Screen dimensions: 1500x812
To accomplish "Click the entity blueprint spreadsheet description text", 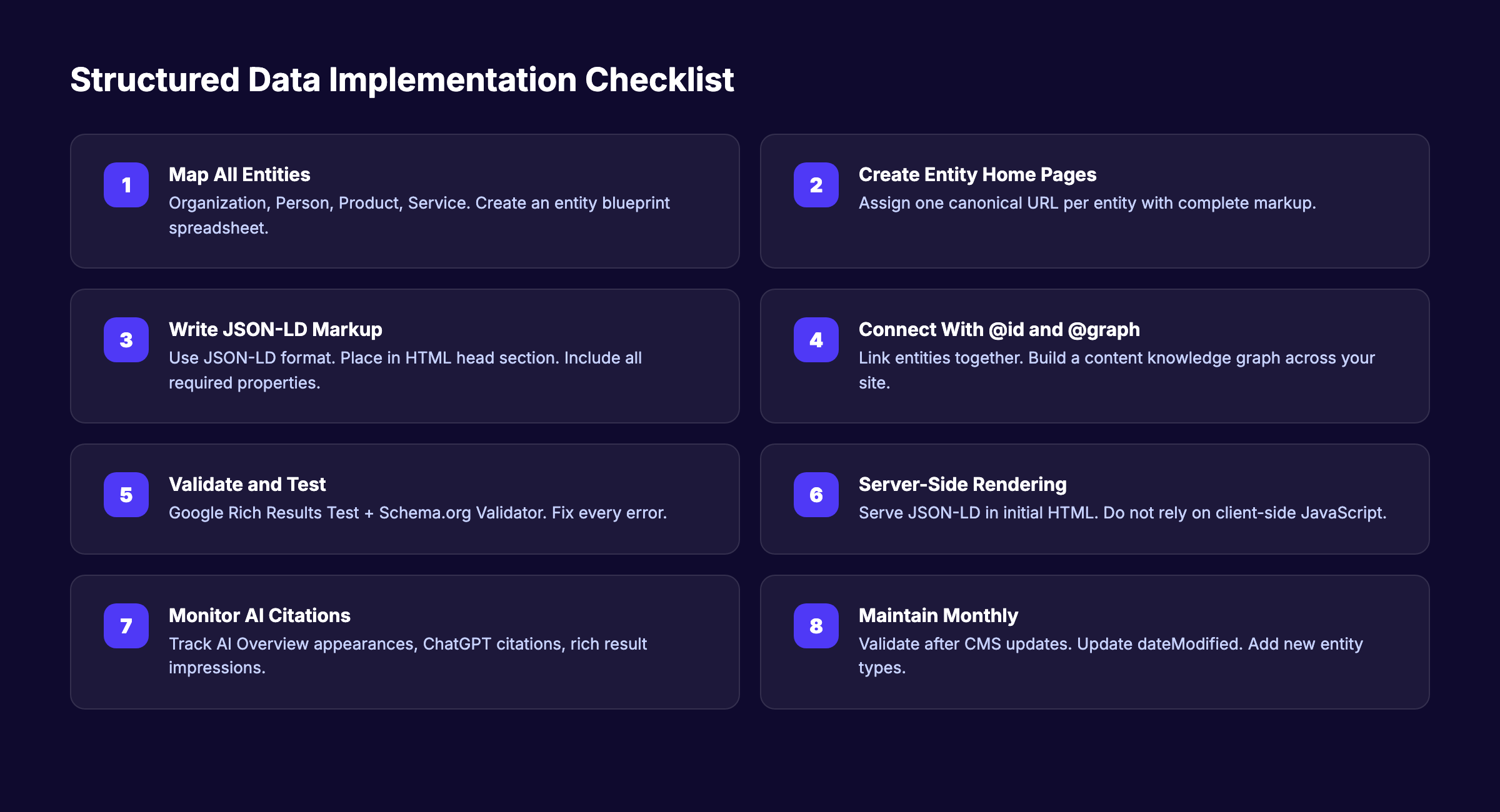I will coord(418,215).
